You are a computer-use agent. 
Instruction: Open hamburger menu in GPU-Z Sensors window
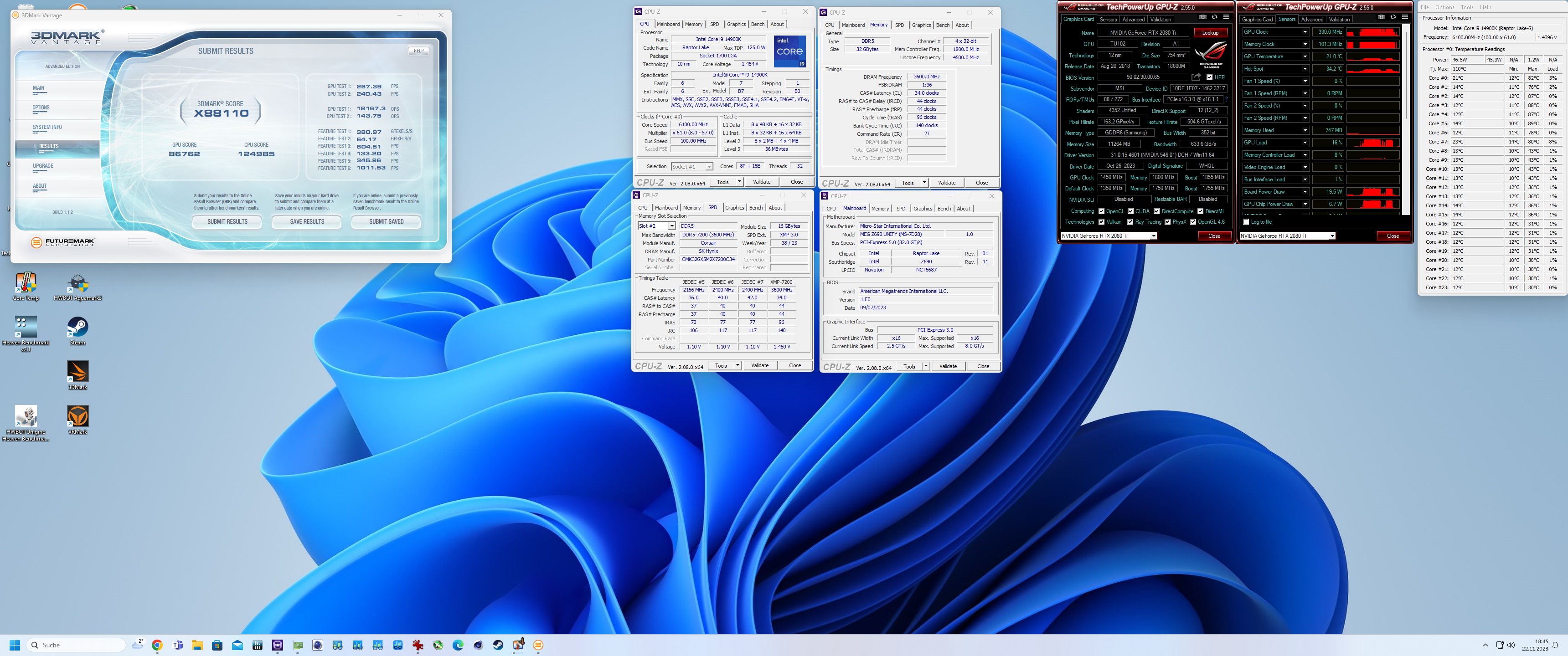[x=1405, y=17]
